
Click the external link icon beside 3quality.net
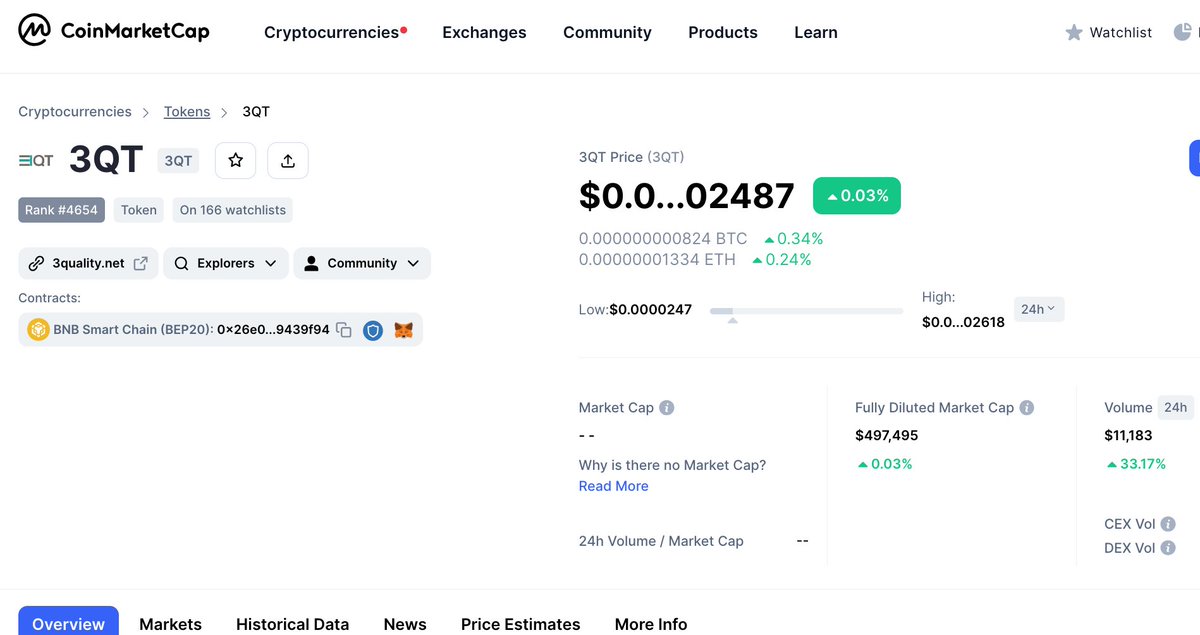141,263
